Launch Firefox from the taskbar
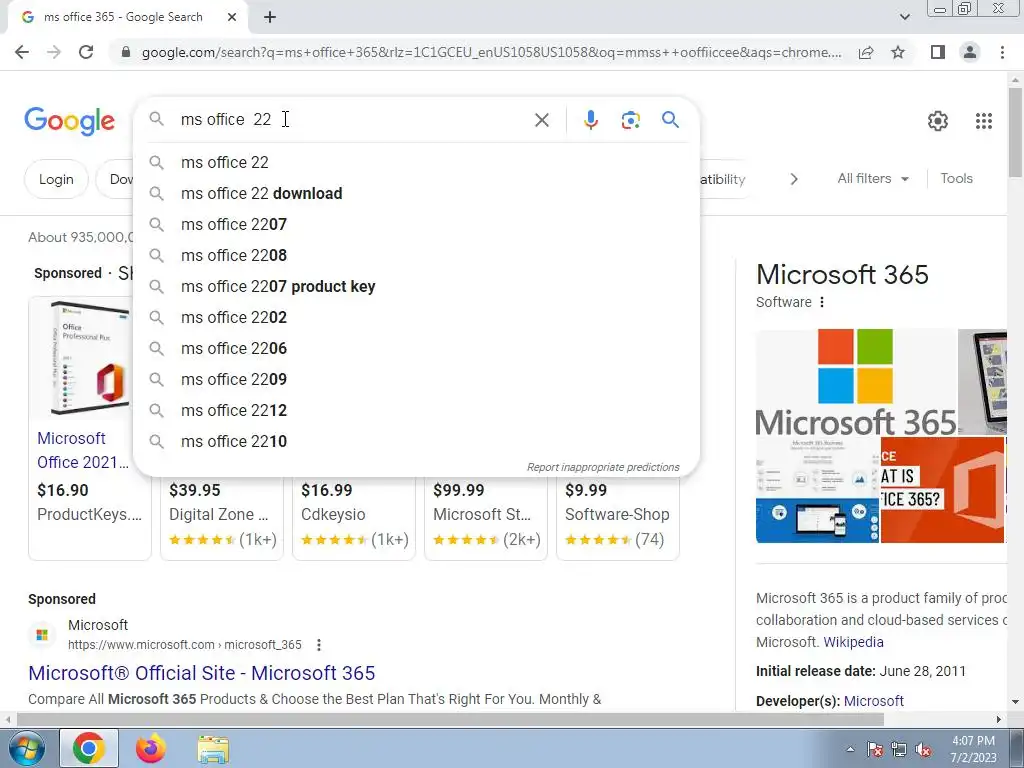 (151, 748)
